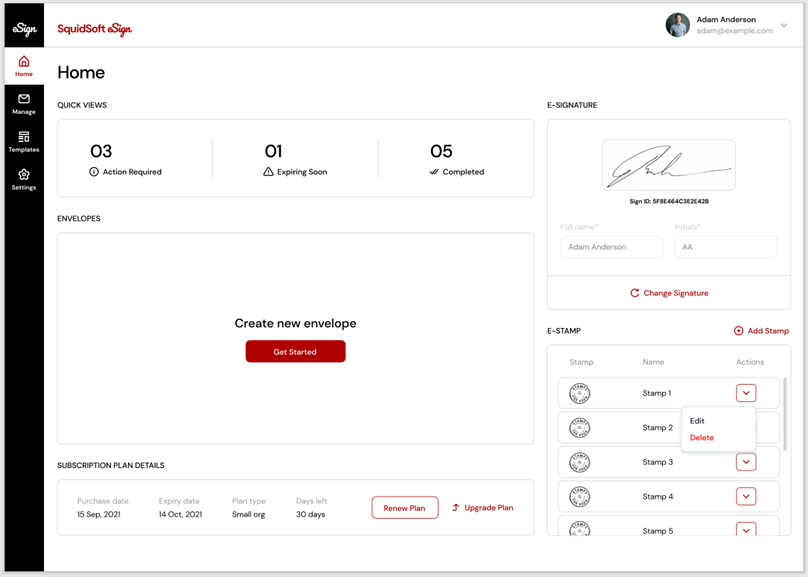Screen dimensions: 809x577
Task: Click the Action Required info icon
Action: [94, 172]
